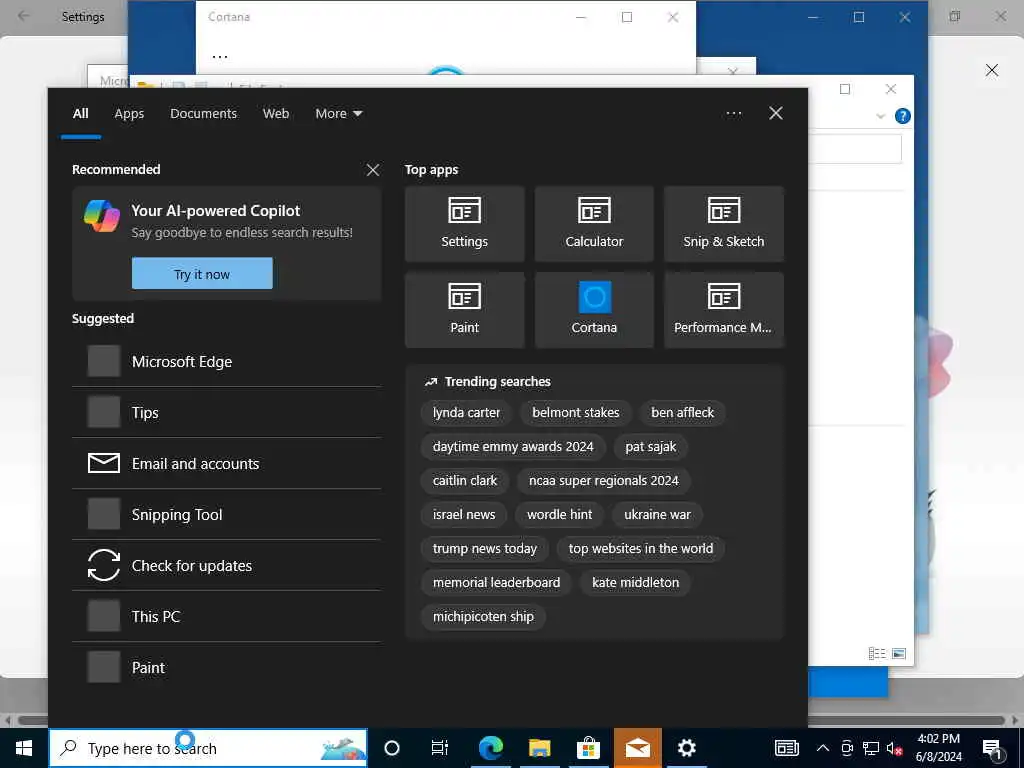Open the Meet Now tray icon
This screenshot has height=768, width=1024.
click(x=847, y=748)
